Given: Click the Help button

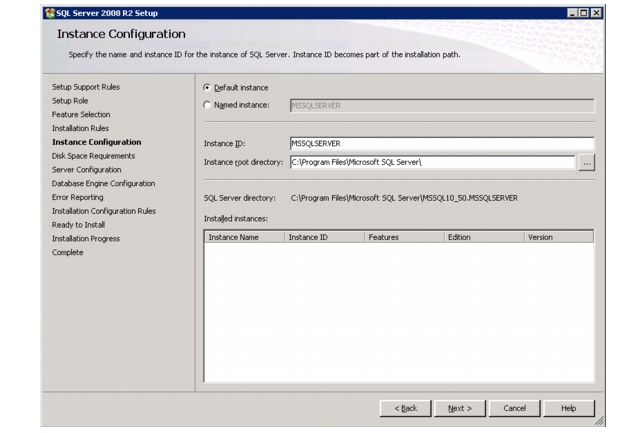Looking at the screenshot, I should [569, 408].
